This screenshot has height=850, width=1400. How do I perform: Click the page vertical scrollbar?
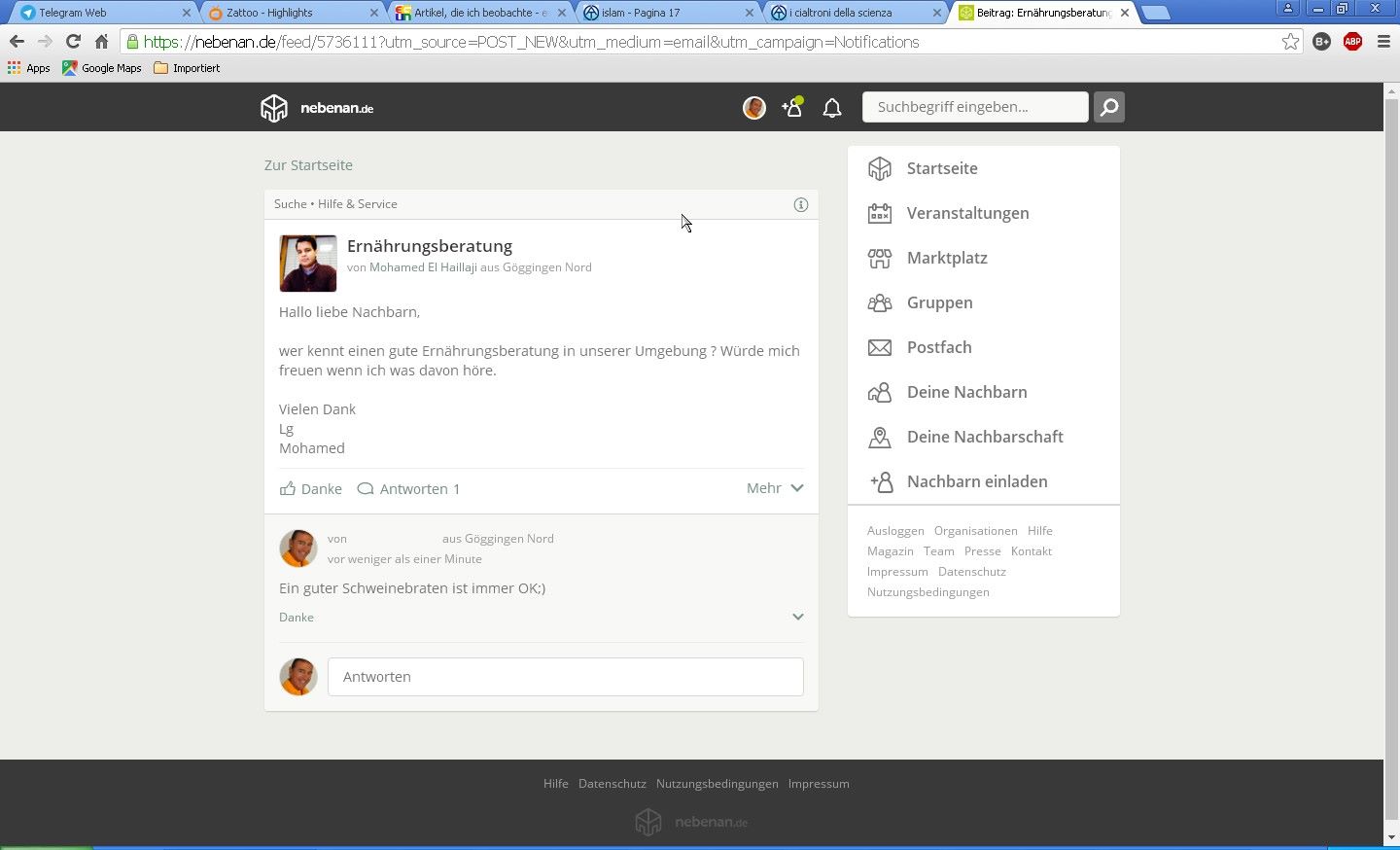tap(1391, 457)
